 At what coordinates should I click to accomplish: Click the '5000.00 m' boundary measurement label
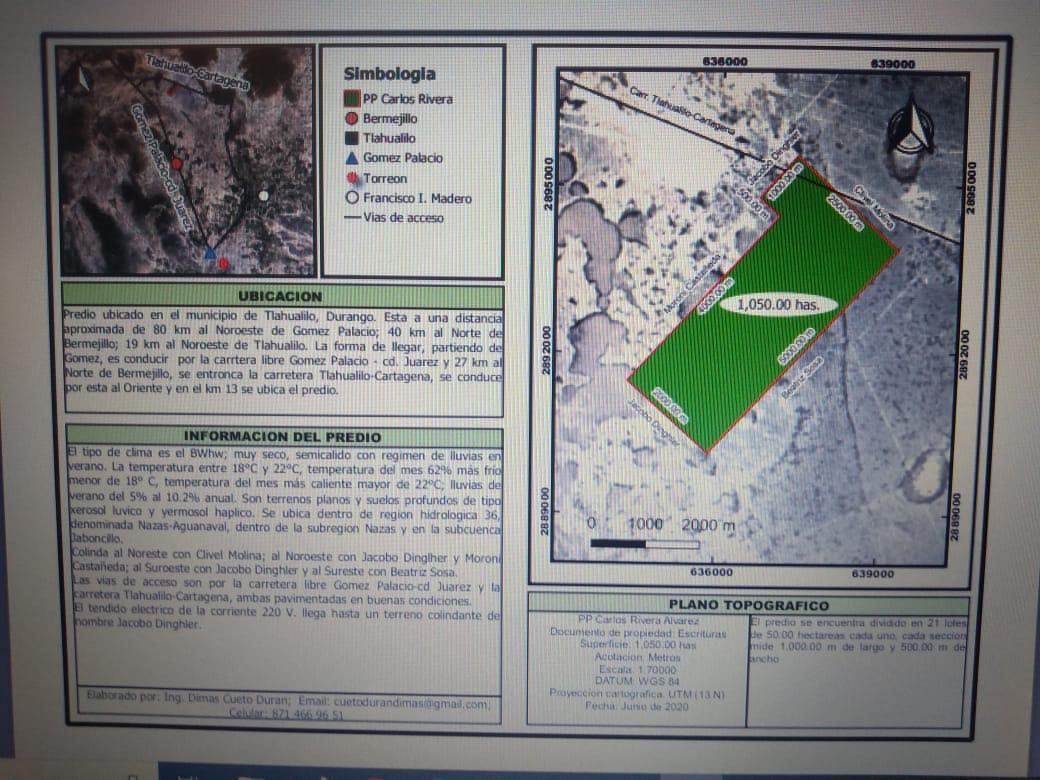pos(797,346)
